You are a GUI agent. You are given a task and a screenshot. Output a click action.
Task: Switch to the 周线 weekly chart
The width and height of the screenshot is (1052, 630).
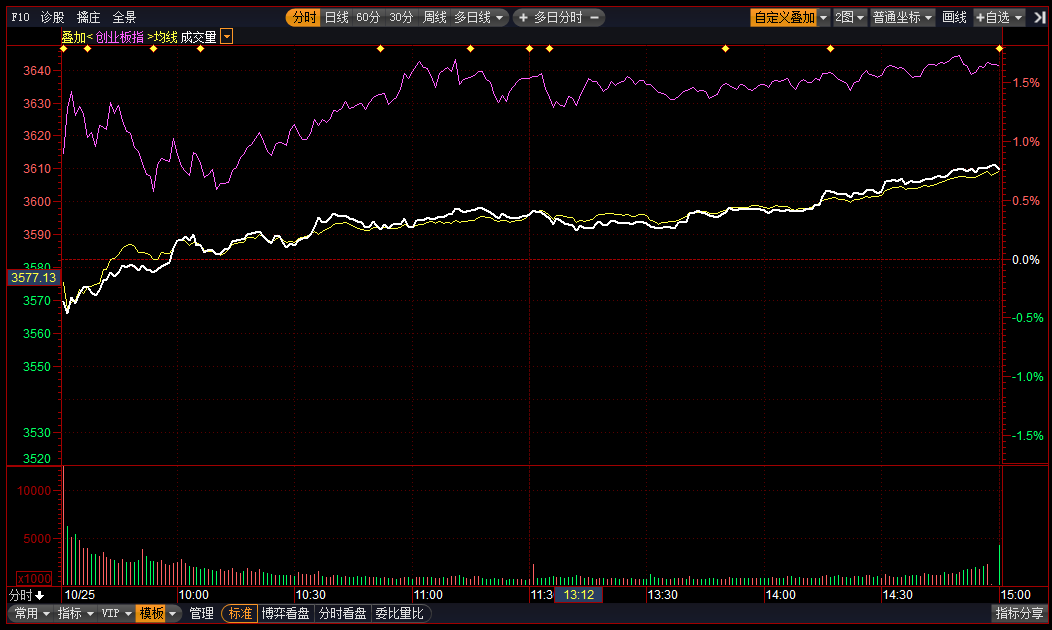pos(434,17)
